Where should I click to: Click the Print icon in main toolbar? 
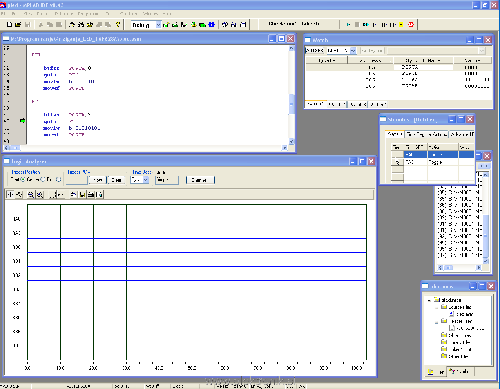(x=72, y=24)
